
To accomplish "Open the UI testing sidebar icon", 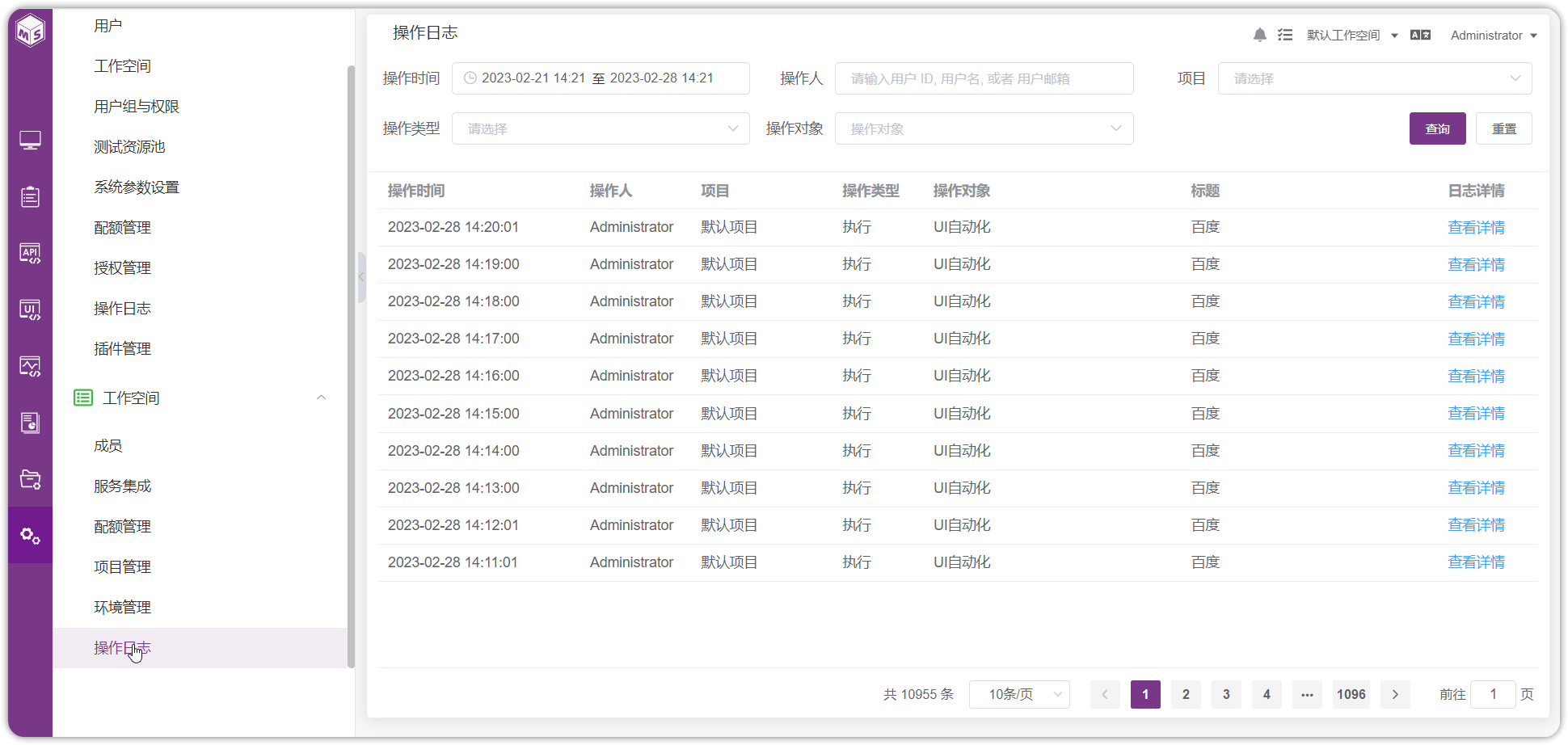I will [x=31, y=309].
